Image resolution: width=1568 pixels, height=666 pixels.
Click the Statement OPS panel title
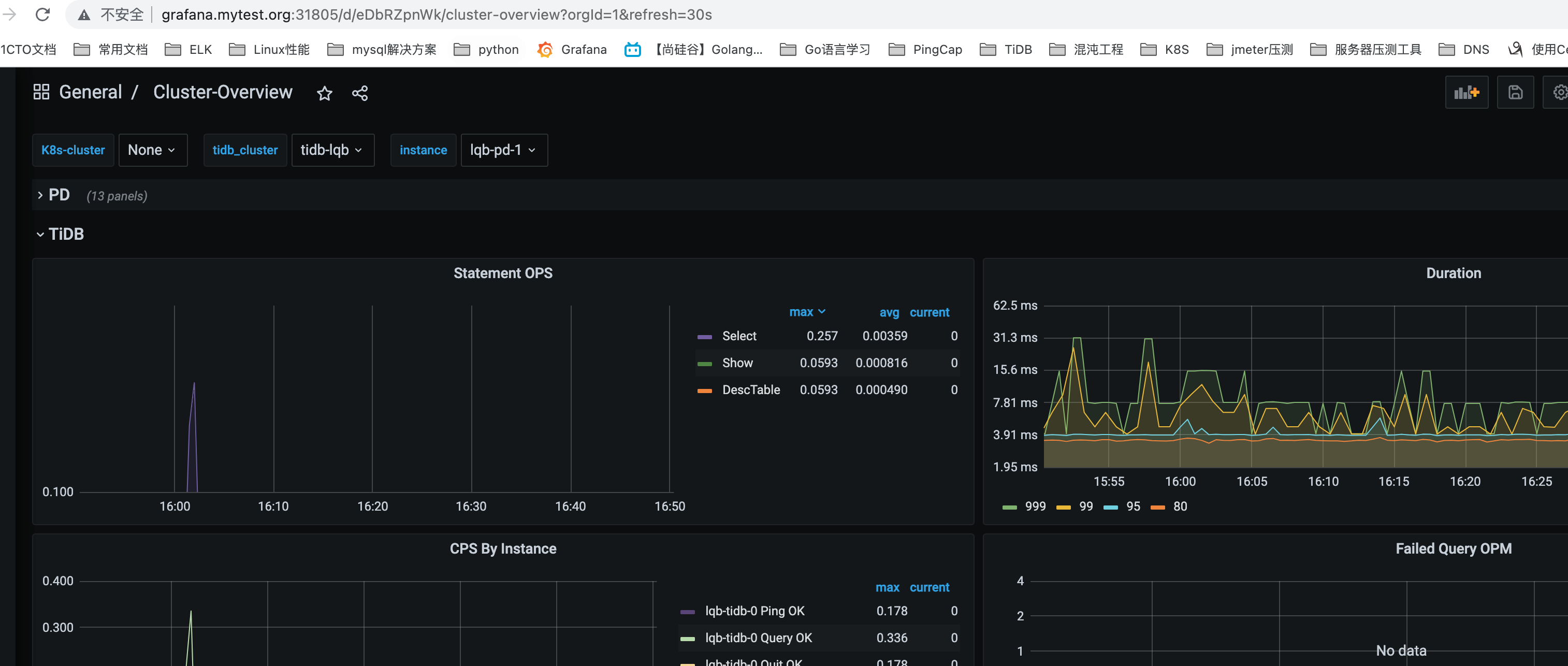coord(503,273)
